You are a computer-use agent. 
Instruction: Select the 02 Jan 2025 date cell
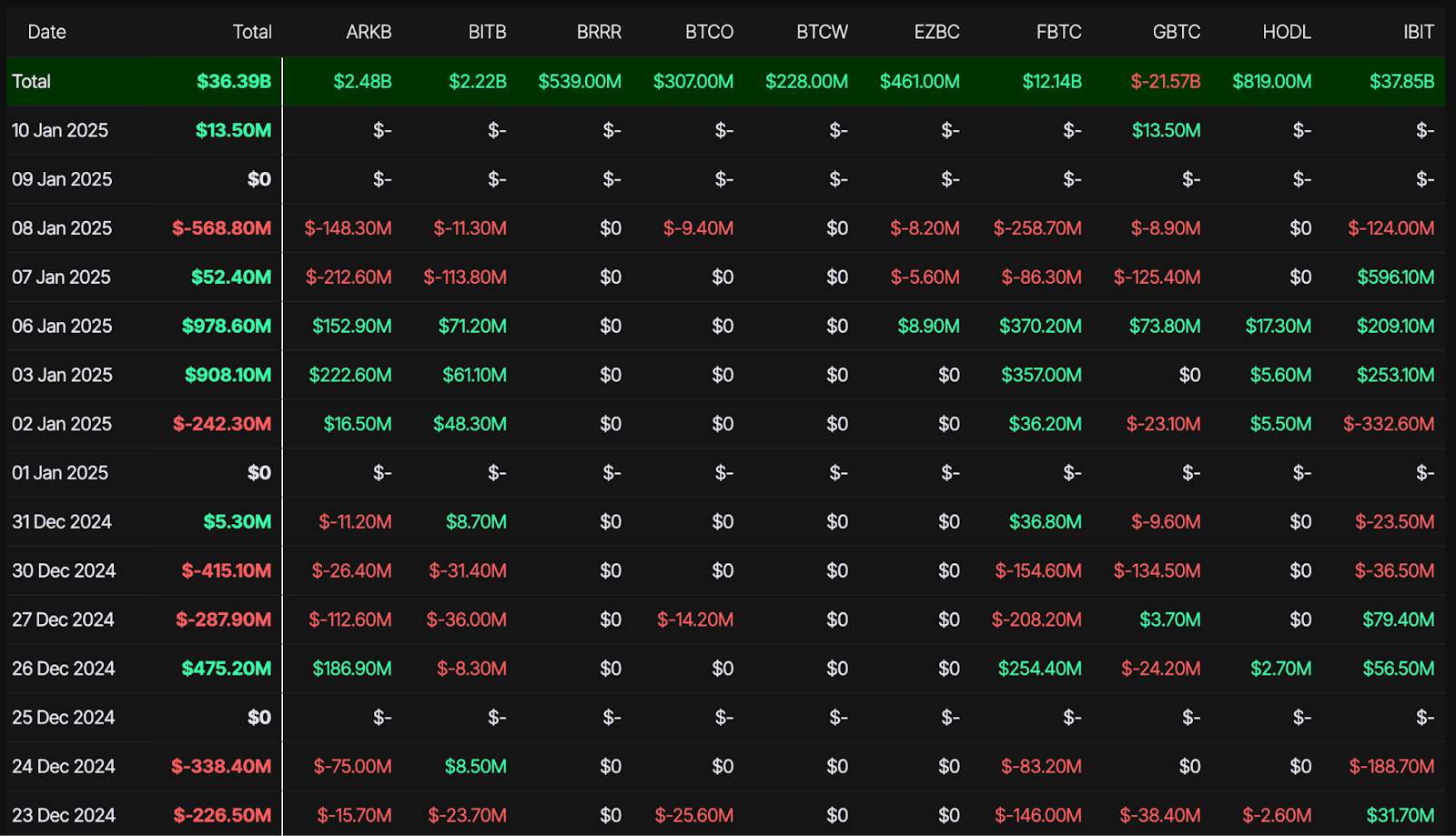coord(62,424)
